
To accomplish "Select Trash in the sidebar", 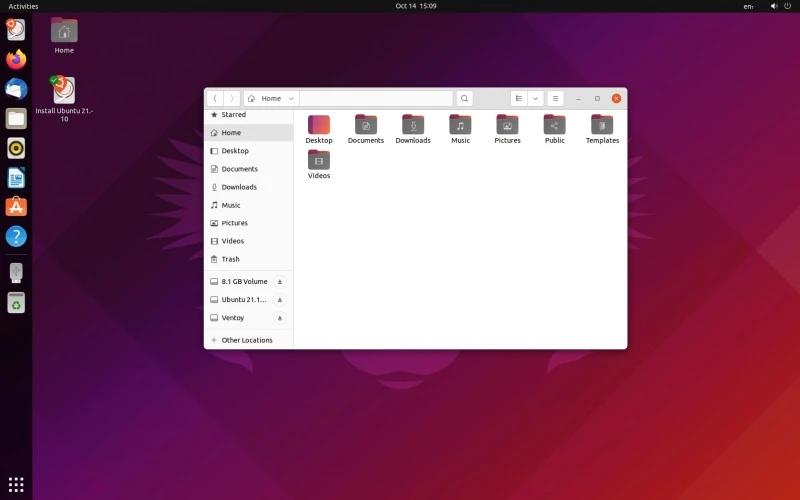I will (x=230, y=259).
